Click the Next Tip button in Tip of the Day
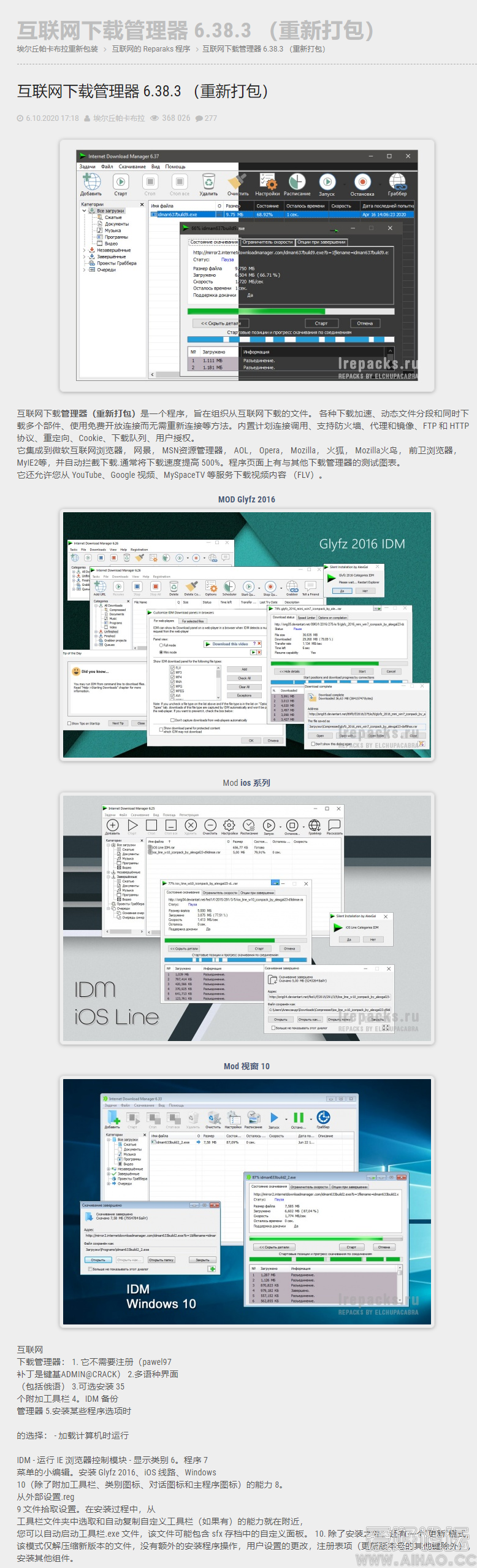Image resolution: width=477 pixels, height=1568 pixels. (x=118, y=723)
